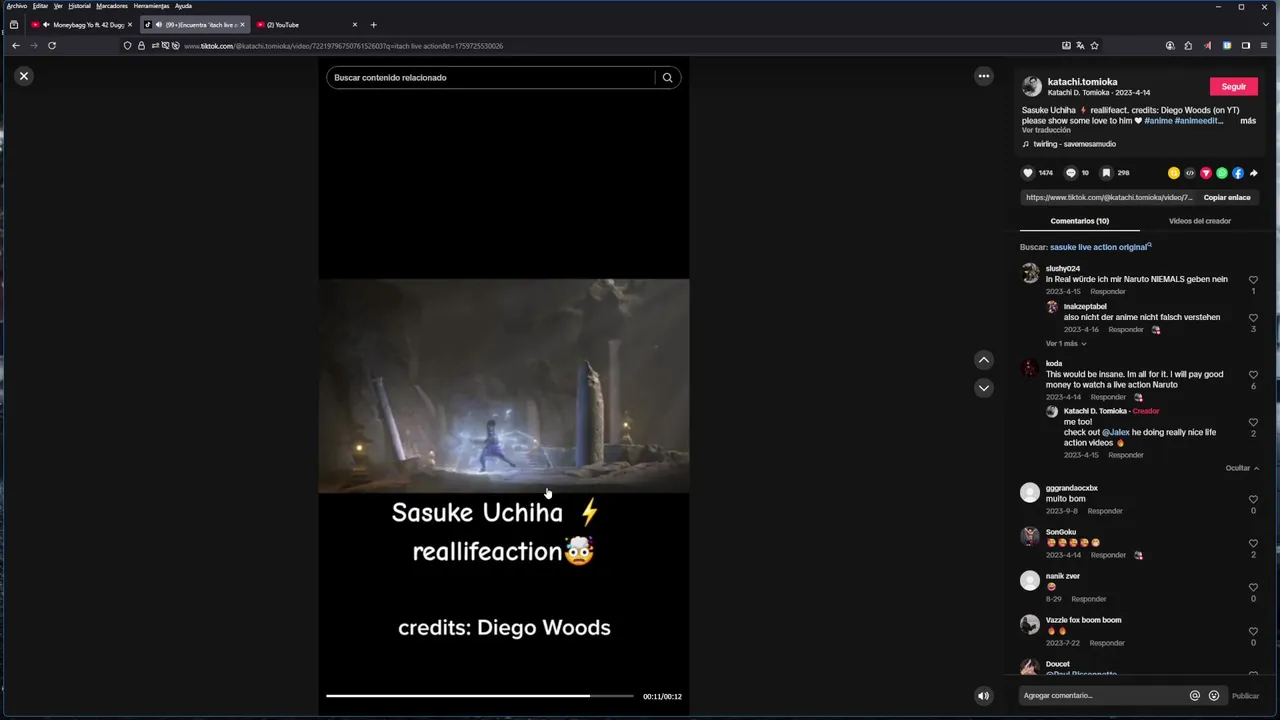Like the reply by Inakzeptabel
This screenshot has width=1280, height=720.
tap(1253, 318)
